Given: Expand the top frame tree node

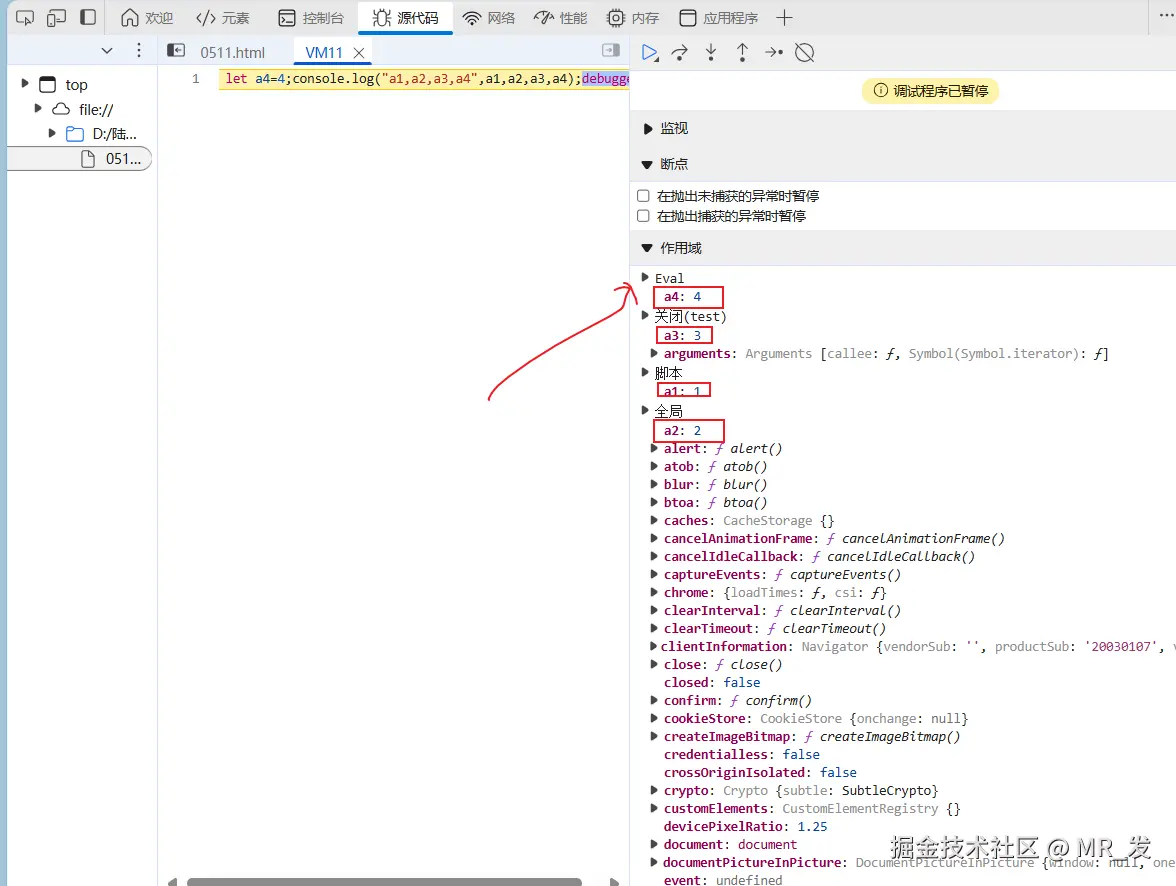Looking at the screenshot, I should click(25, 84).
